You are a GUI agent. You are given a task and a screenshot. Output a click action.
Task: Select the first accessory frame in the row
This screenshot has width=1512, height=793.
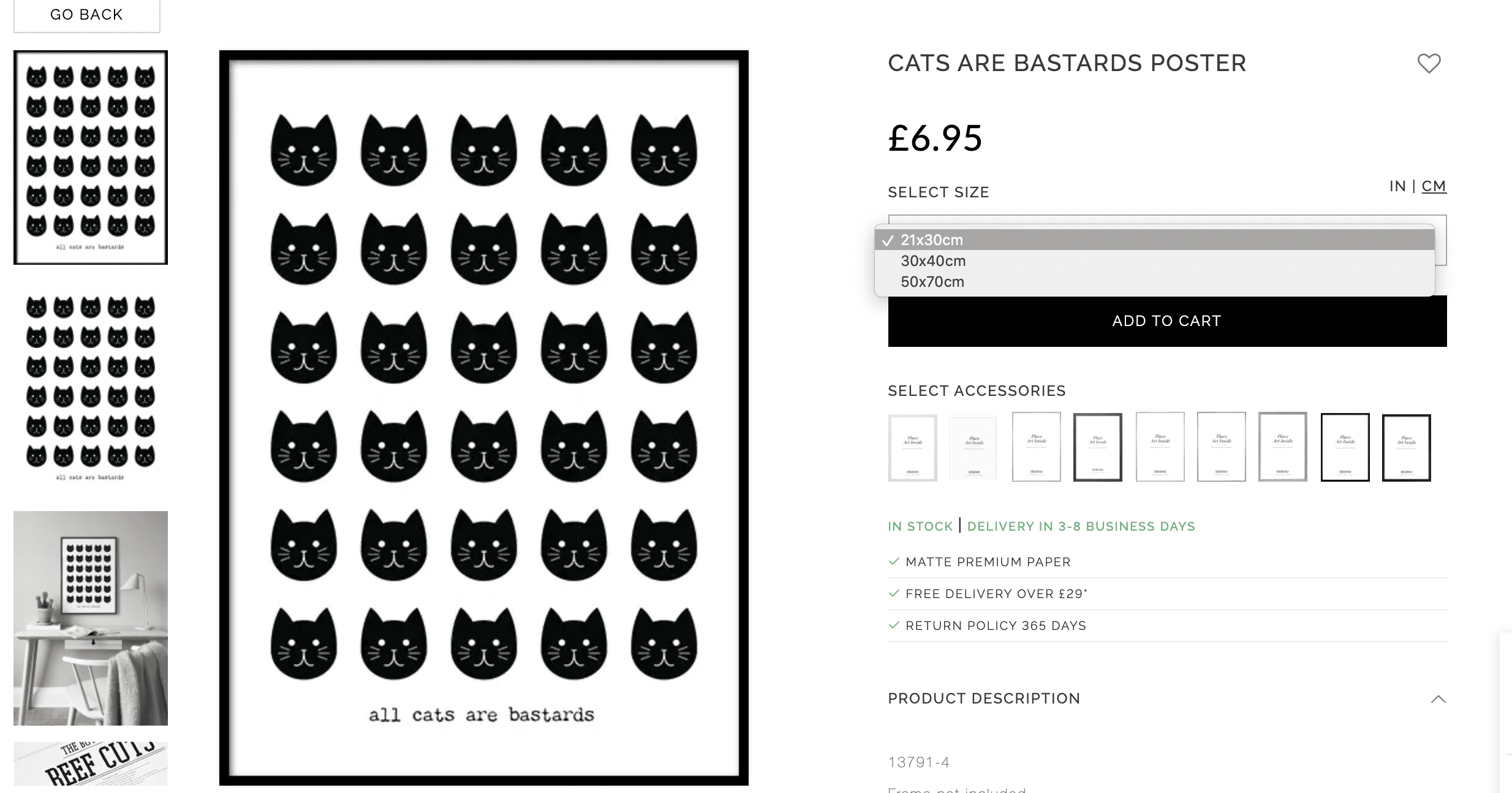point(913,447)
